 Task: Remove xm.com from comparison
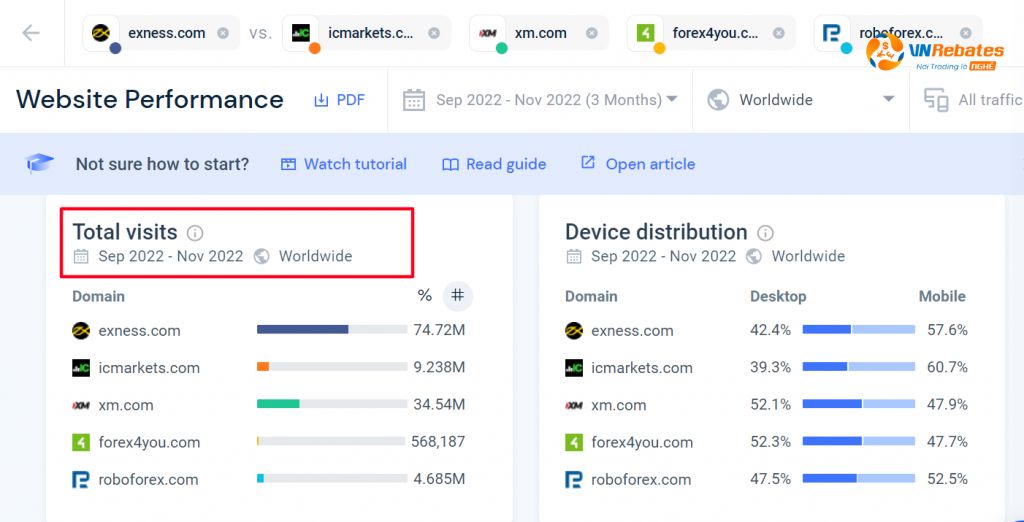(x=591, y=33)
